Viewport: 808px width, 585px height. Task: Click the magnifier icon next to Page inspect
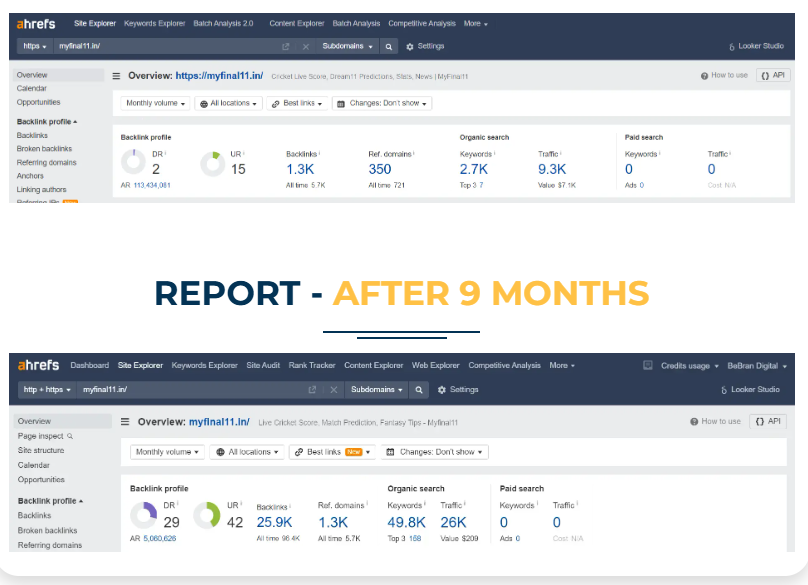[70, 437]
